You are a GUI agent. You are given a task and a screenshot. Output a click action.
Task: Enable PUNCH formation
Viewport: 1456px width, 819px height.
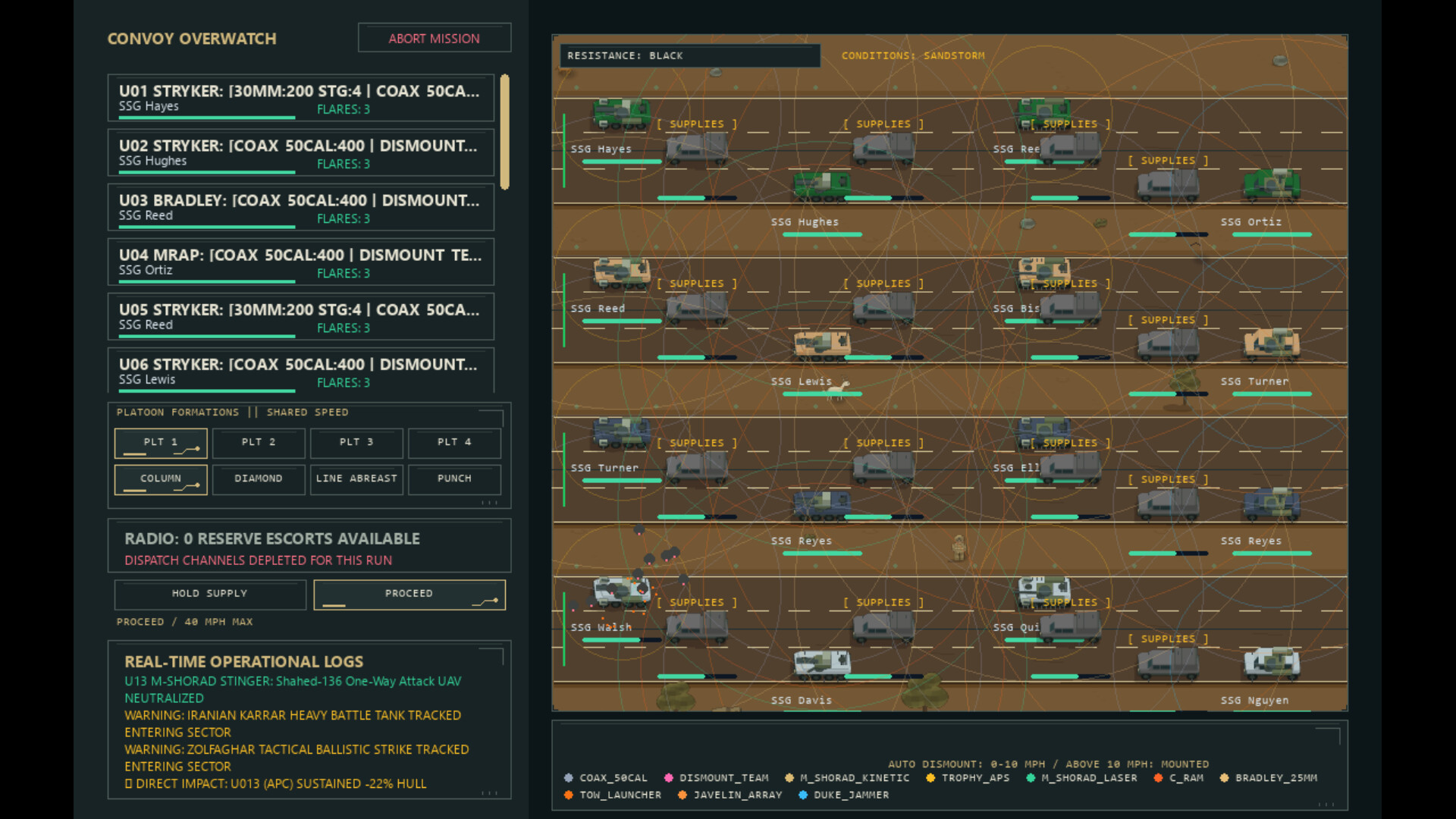pos(454,479)
